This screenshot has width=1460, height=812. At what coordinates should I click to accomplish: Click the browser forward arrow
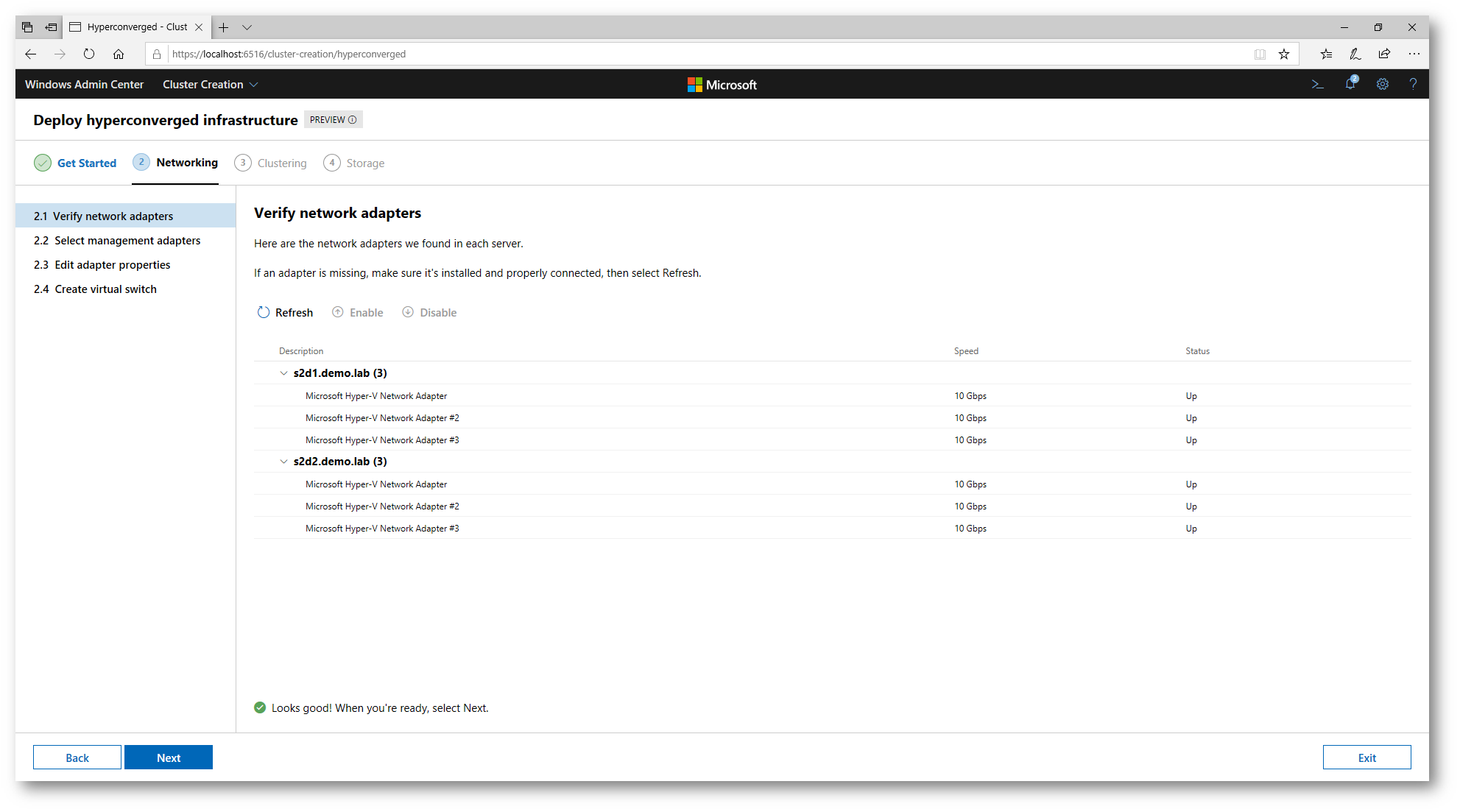click(x=60, y=54)
